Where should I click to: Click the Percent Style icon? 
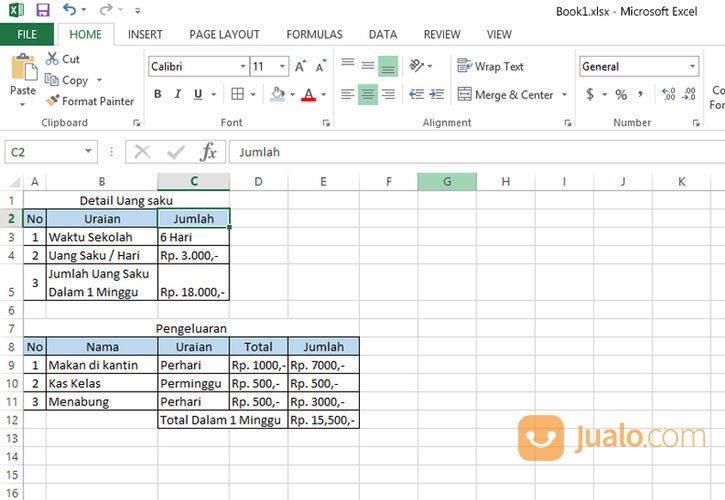point(621,95)
